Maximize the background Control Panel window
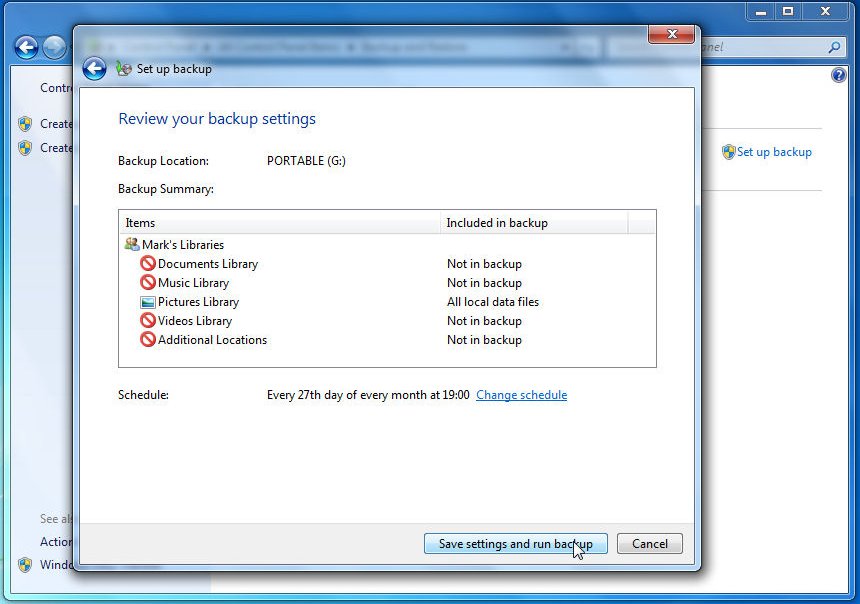Viewport: 860px width, 604px height. [x=789, y=11]
